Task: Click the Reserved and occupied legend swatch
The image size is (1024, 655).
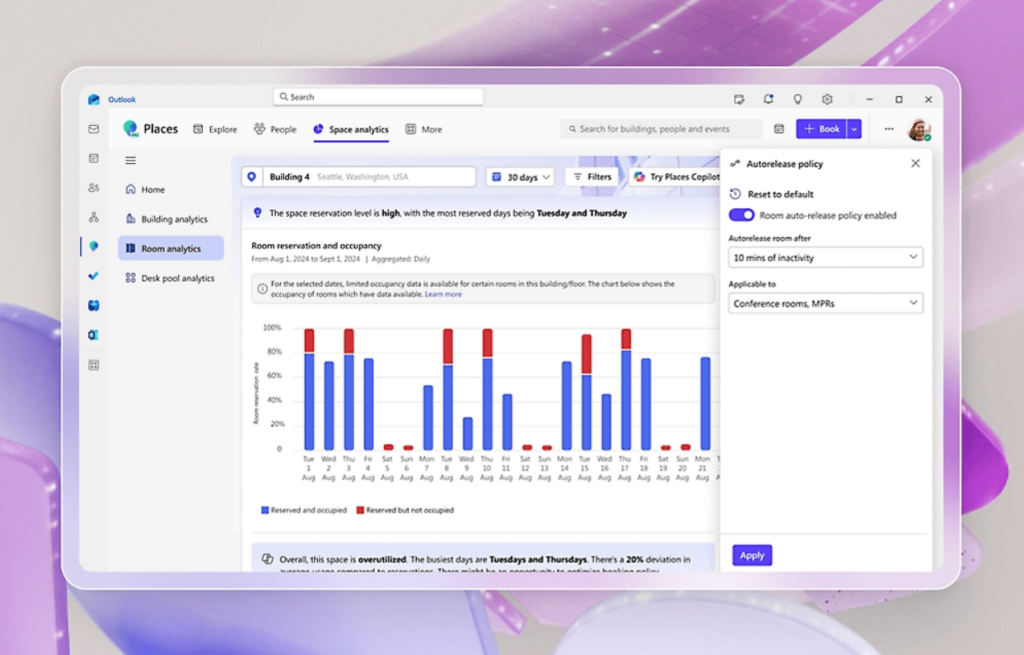Action: coord(264,510)
